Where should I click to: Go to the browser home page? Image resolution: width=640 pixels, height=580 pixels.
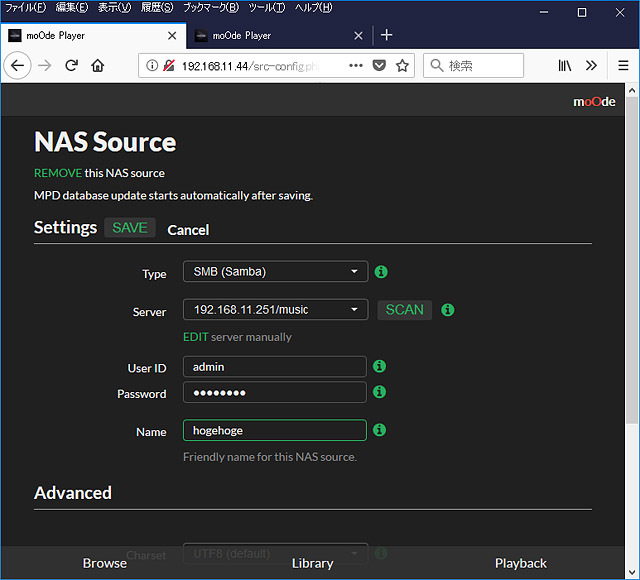98,65
